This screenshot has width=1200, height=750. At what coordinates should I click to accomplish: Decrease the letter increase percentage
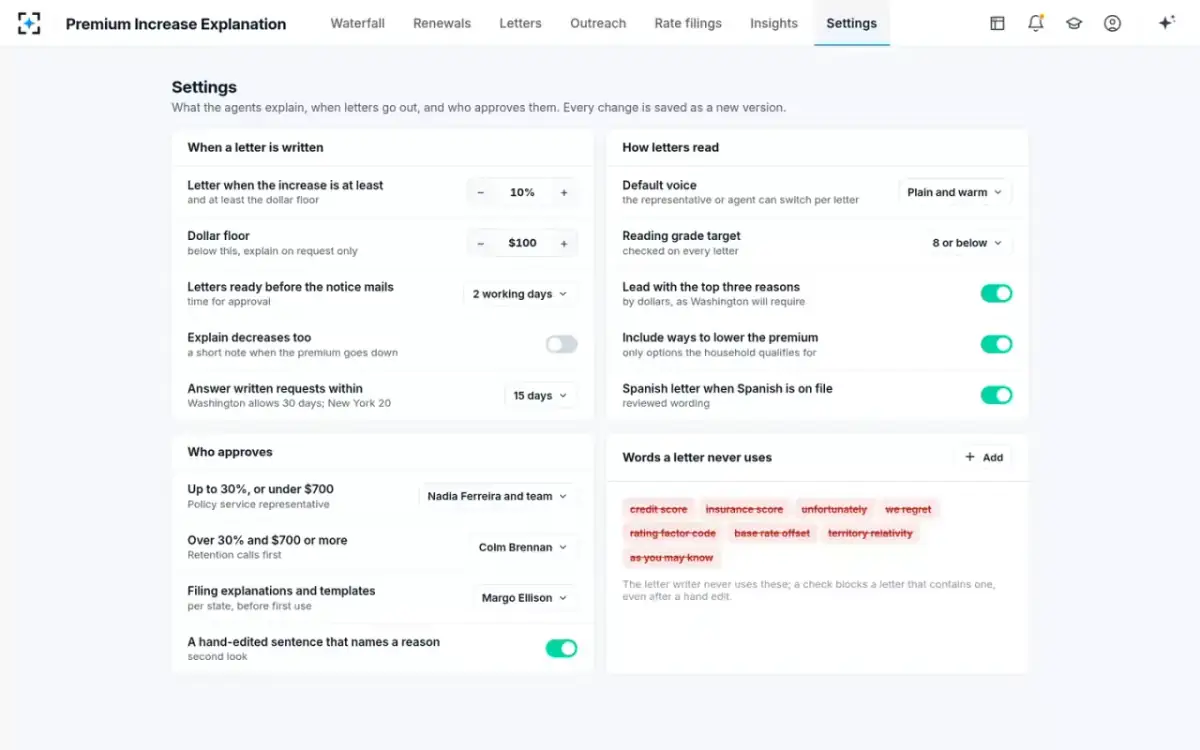click(x=481, y=192)
